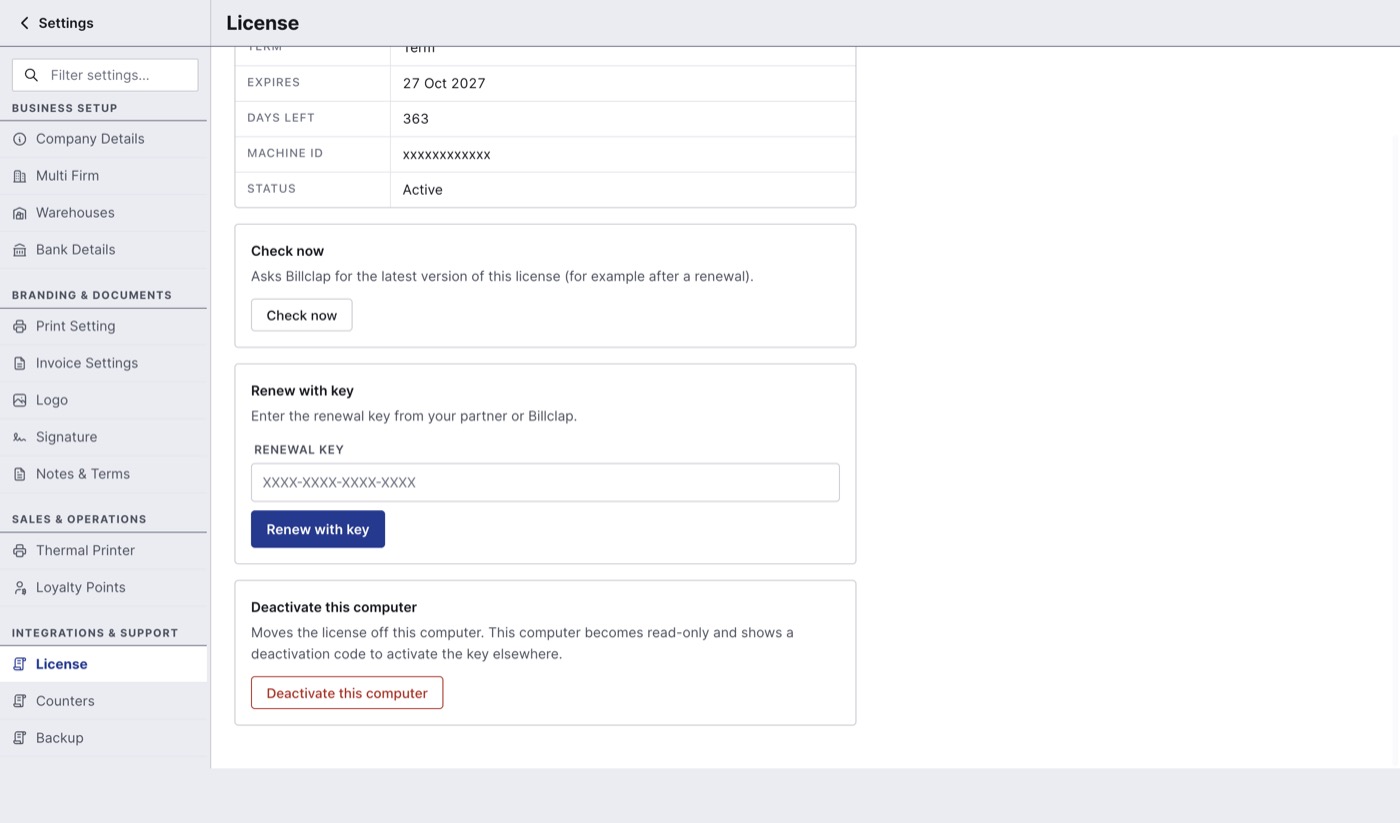Screen dimensions: 1400x823
Task: Click the expiry date 27 Oct 2027
Action: point(444,83)
